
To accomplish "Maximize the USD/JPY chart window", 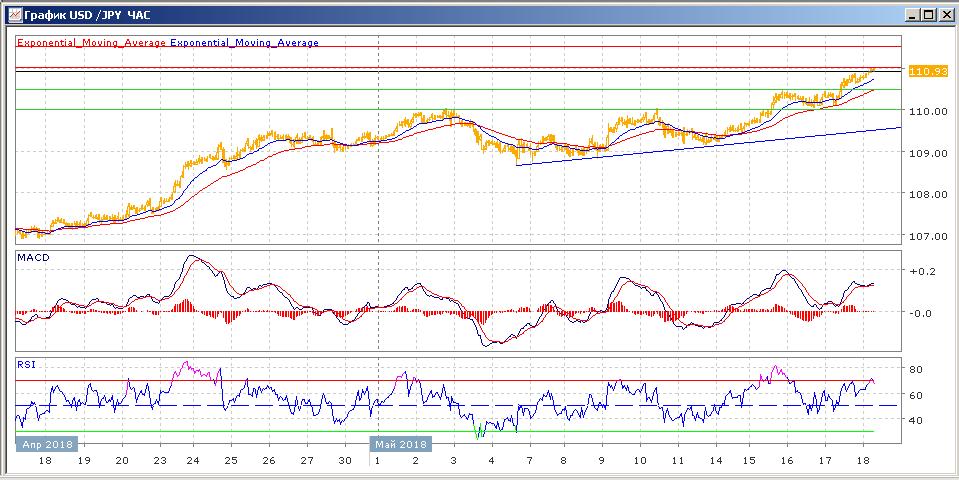I will 929,15.
